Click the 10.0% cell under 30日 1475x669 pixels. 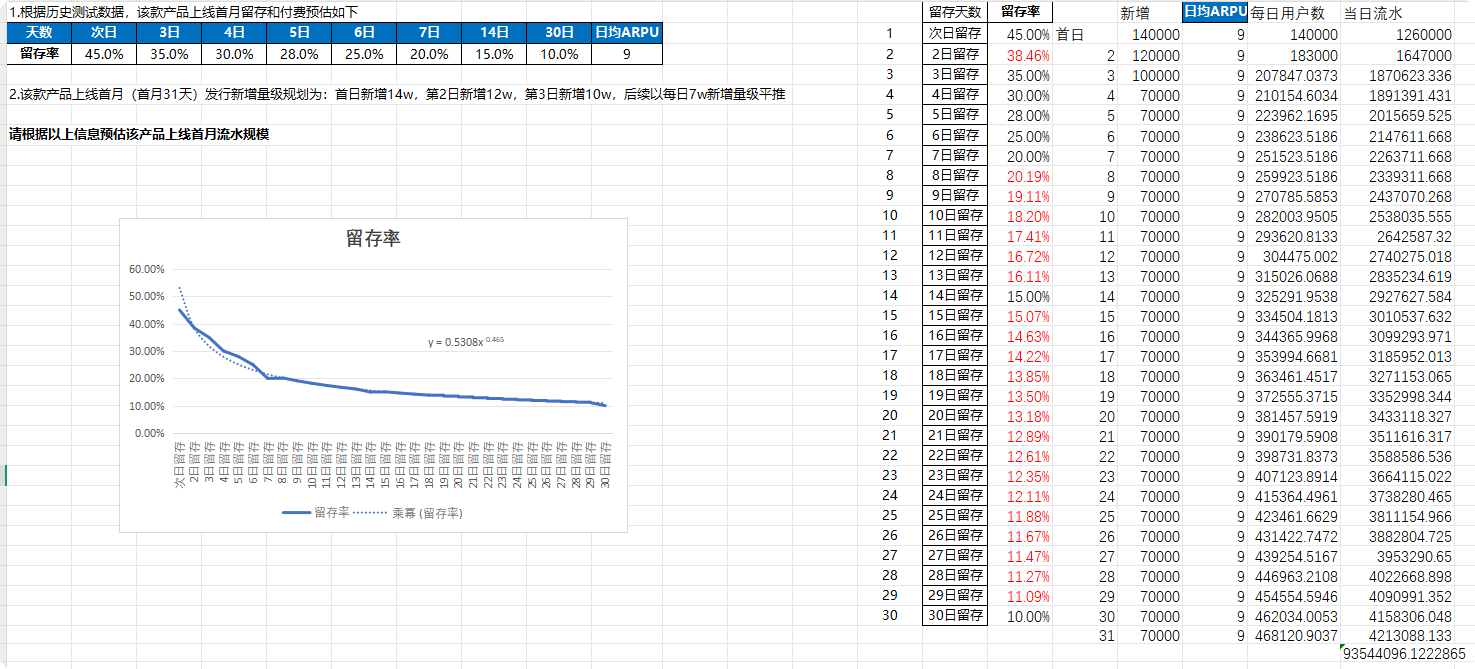coord(559,54)
